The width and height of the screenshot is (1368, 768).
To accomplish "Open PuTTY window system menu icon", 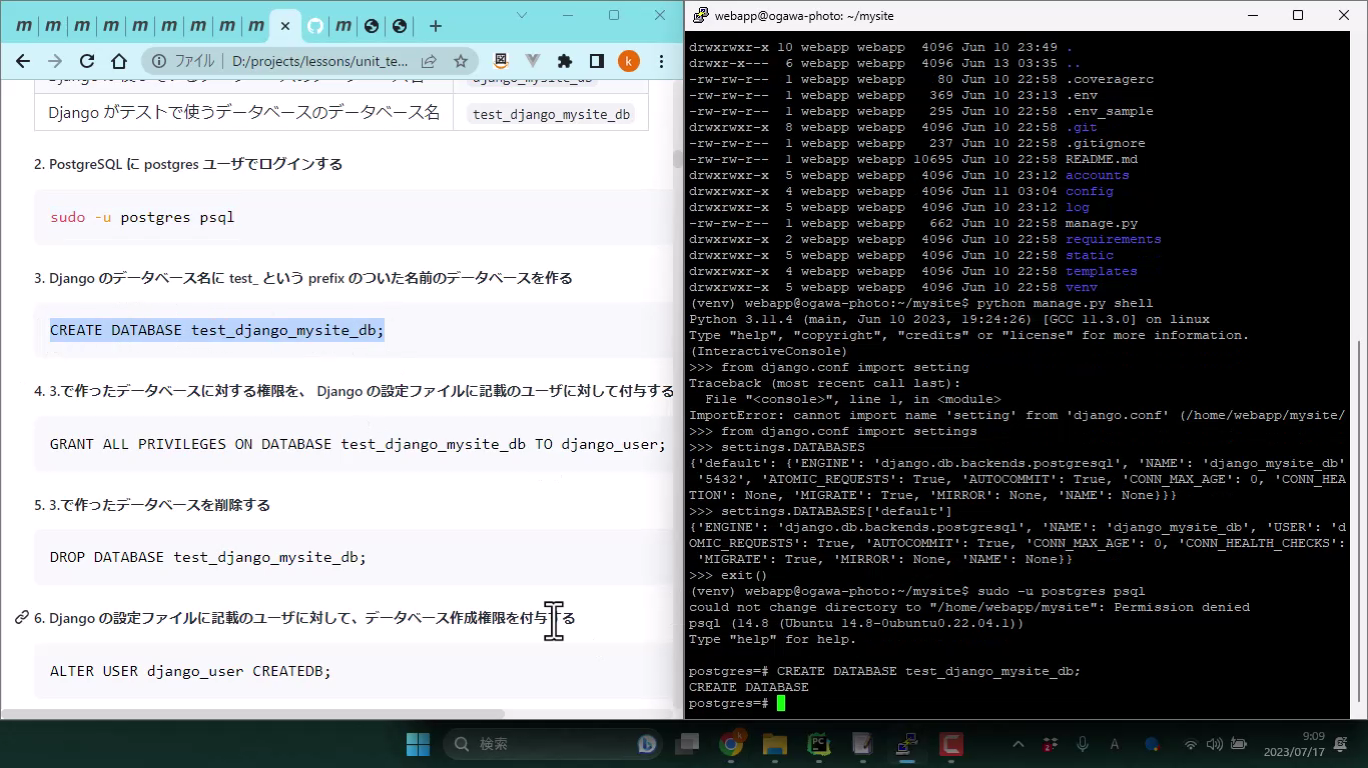I will (700, 15).
